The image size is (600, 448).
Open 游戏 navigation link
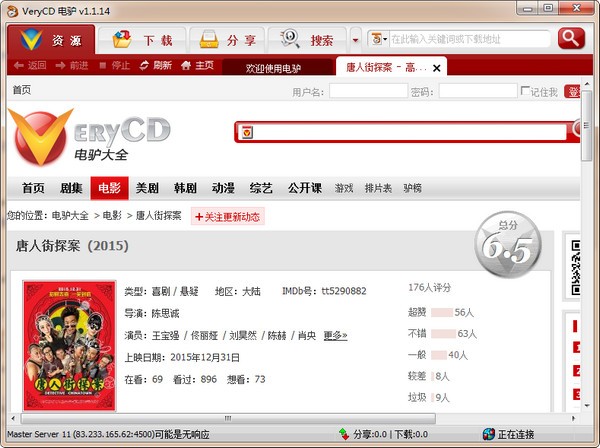pos(344,188)
